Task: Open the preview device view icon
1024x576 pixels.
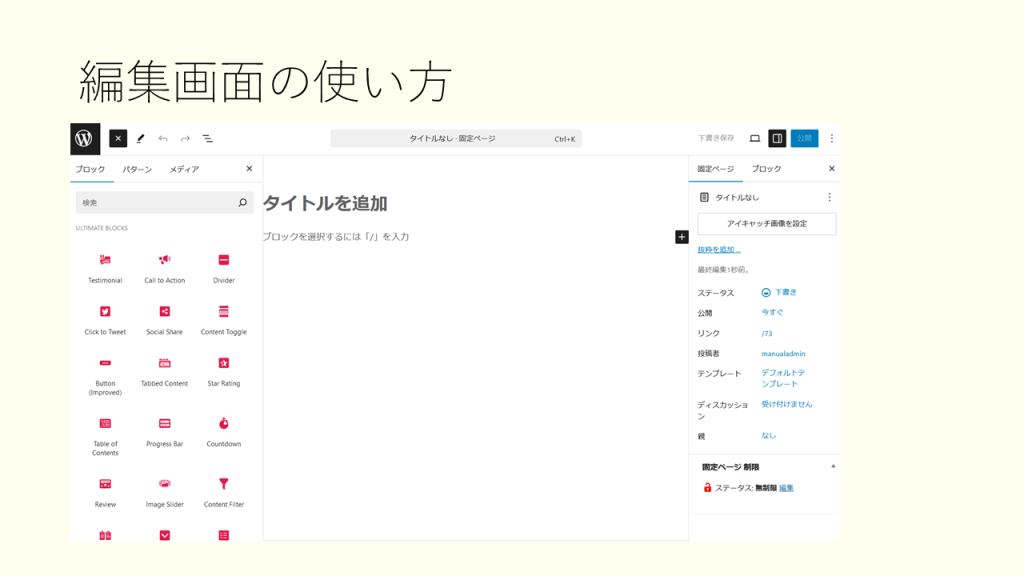Action: click(755, 139)
